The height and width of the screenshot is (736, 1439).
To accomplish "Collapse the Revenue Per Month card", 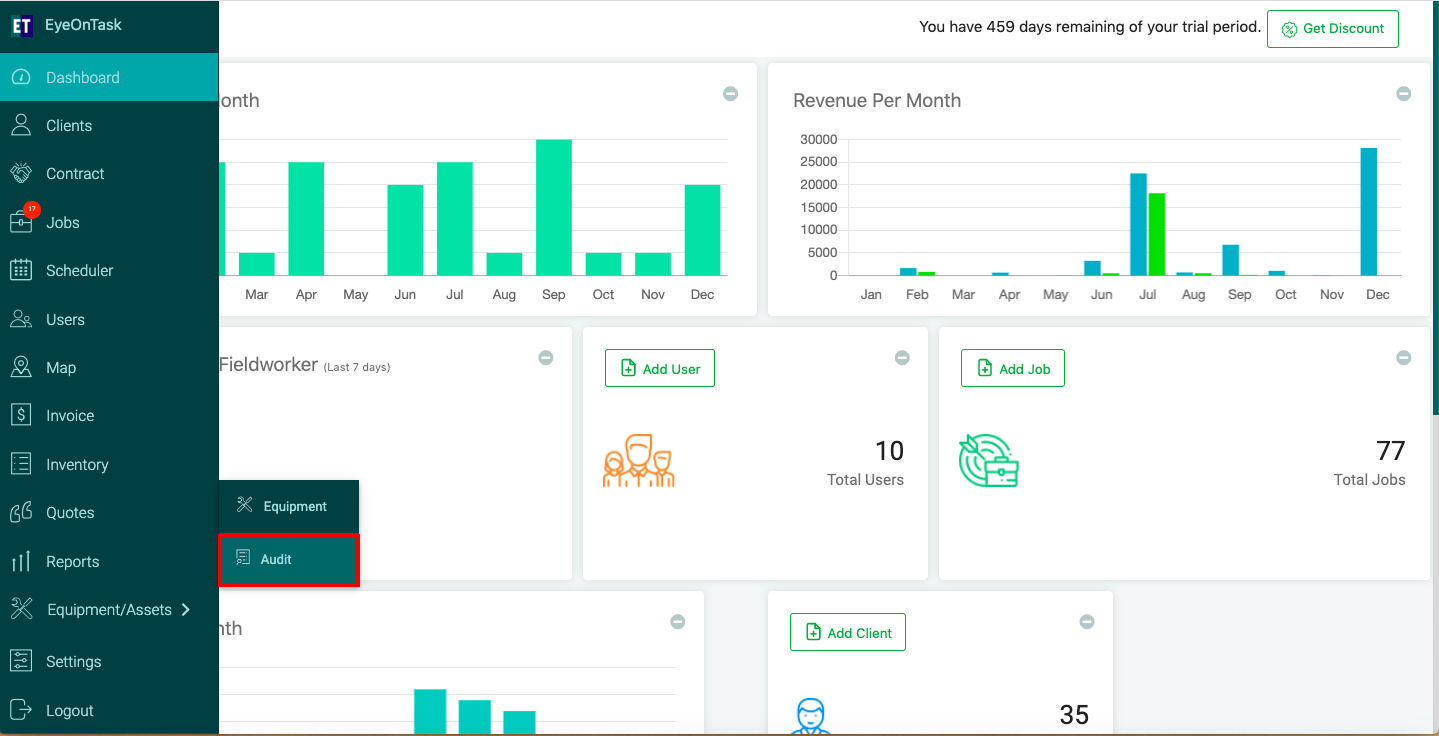I will point(1404,93).
